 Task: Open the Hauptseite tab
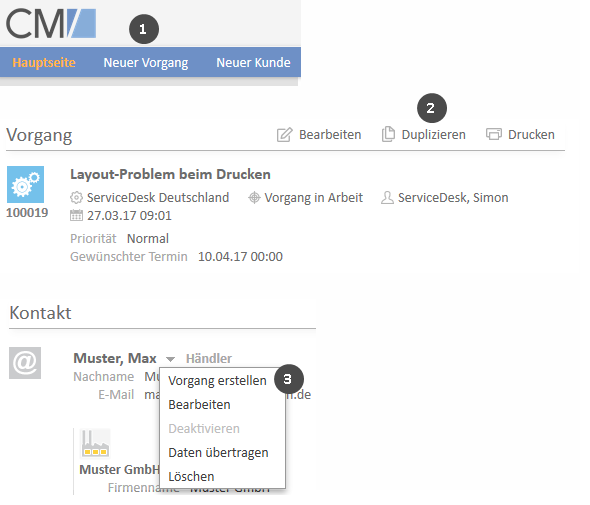(x=44, y=62)
